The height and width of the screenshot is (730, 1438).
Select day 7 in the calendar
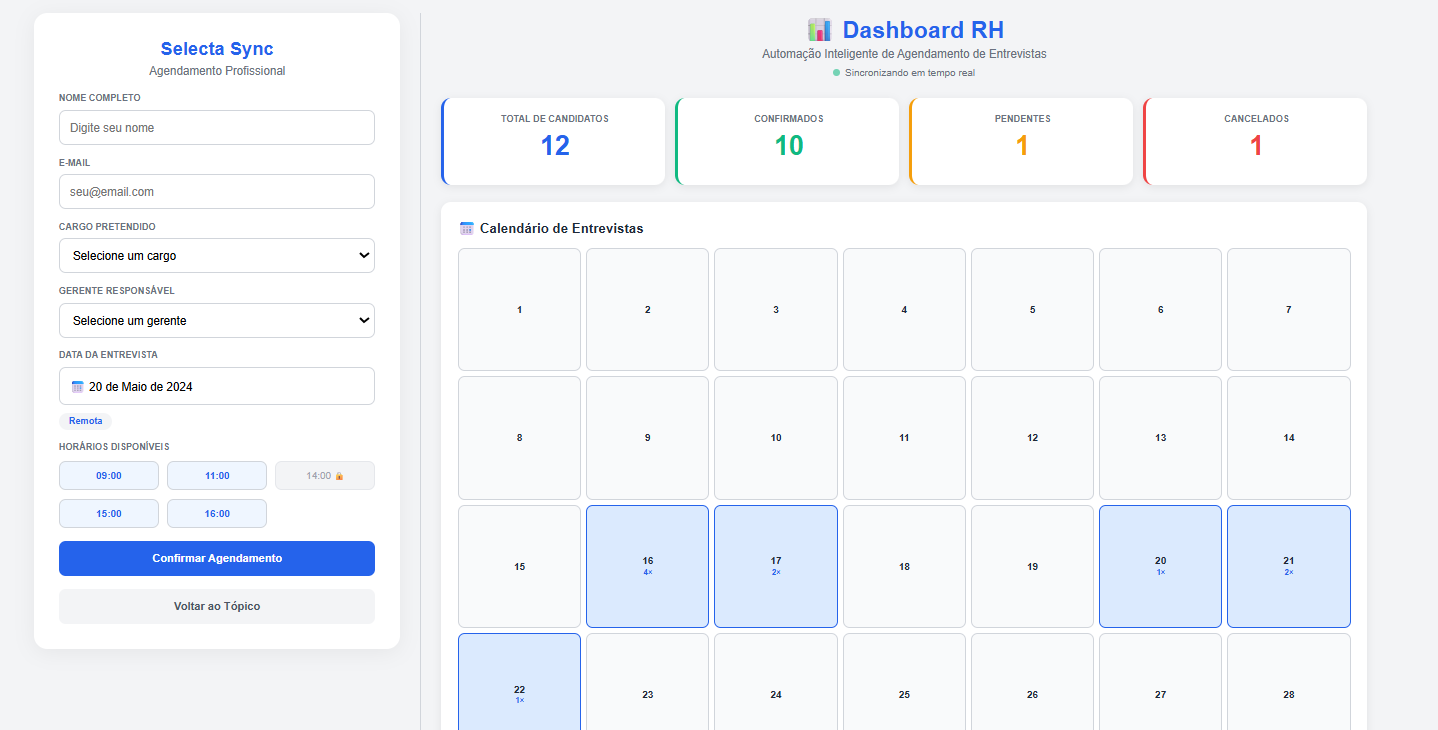(1289, 310)
